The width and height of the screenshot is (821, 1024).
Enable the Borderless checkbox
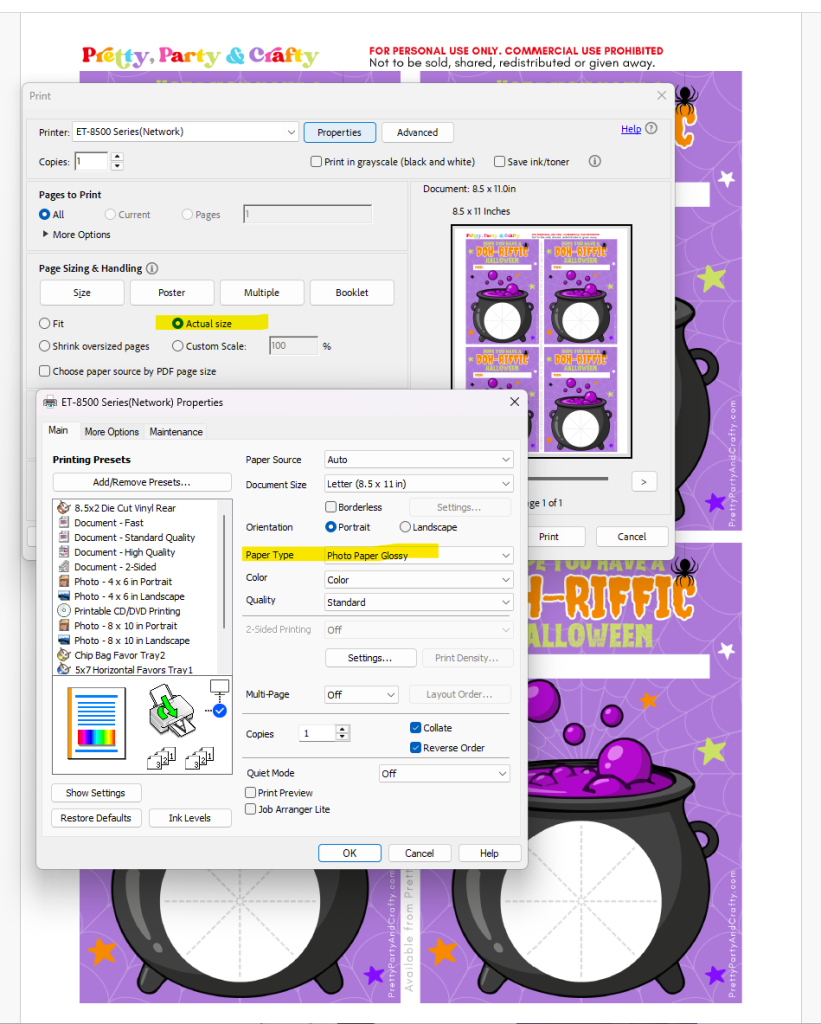[x=331, y=507]
